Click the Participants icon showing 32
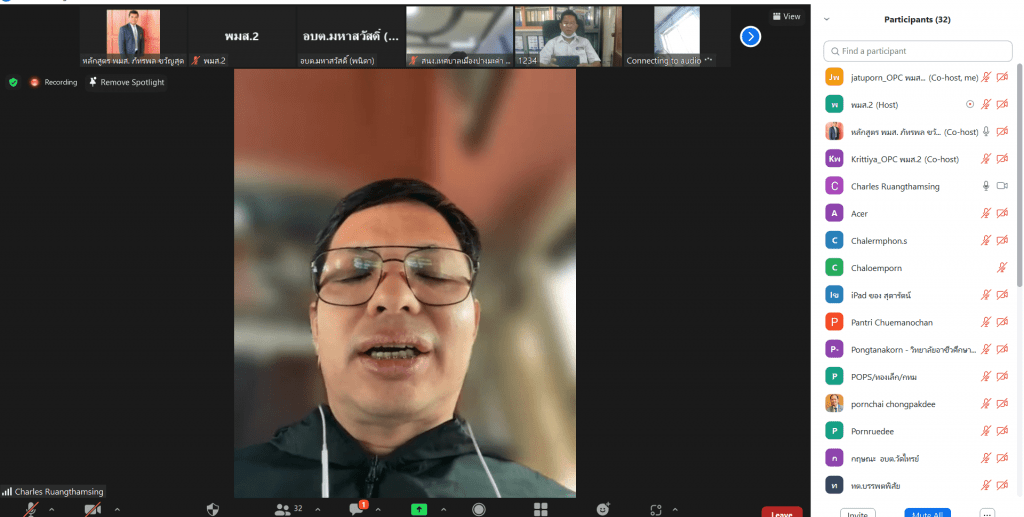 [288, 509]
